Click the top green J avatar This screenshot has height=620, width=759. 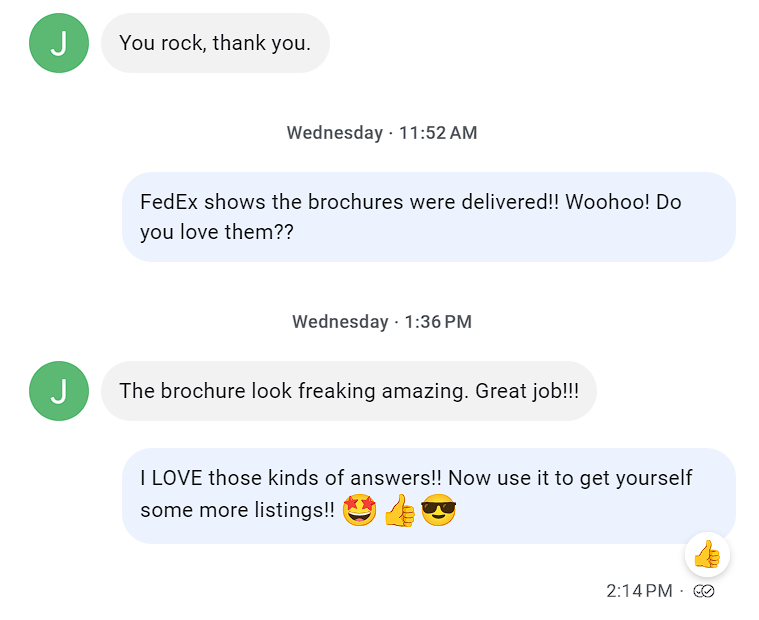pos(59,43)
